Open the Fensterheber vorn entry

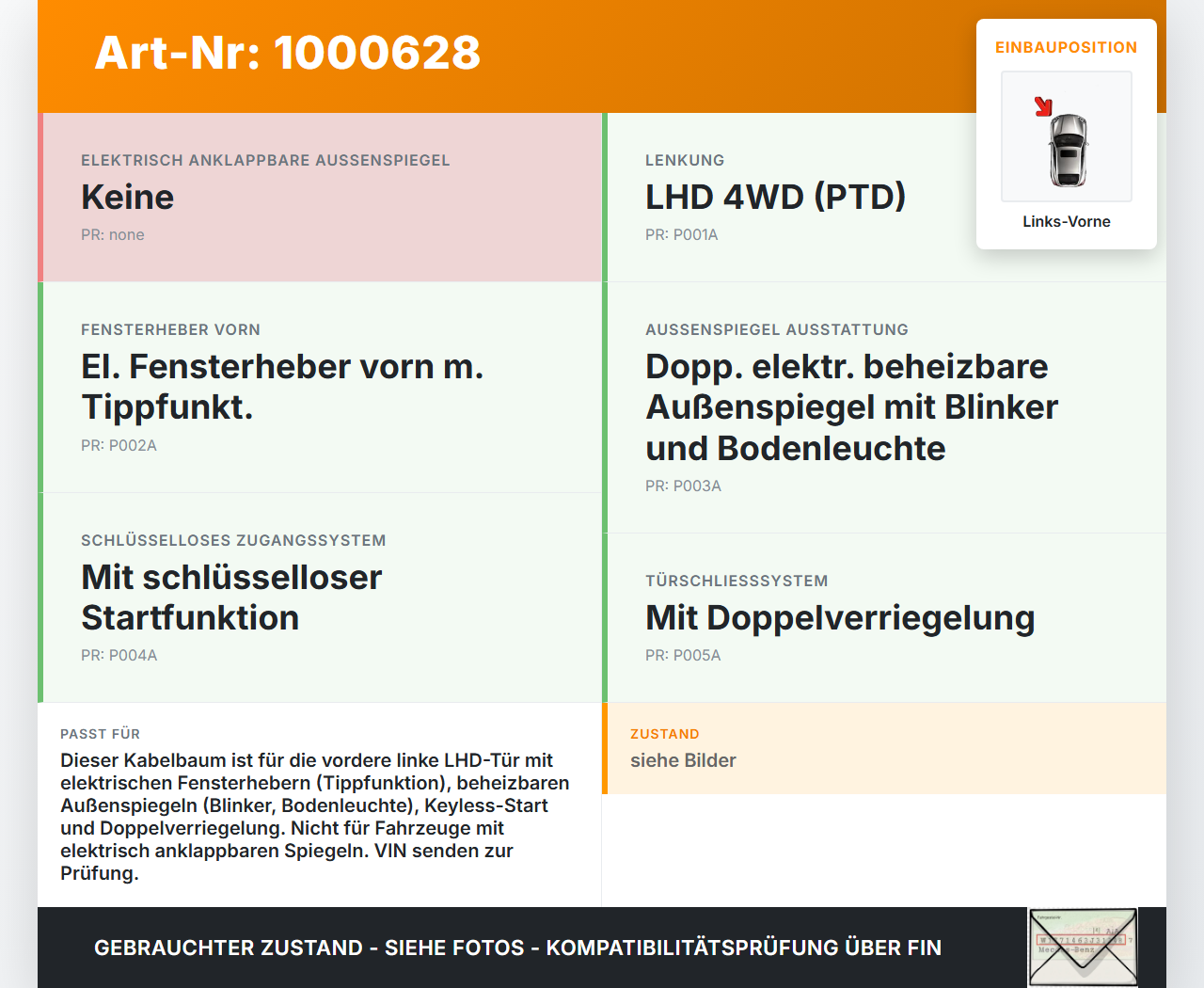[x=320, y=386]
